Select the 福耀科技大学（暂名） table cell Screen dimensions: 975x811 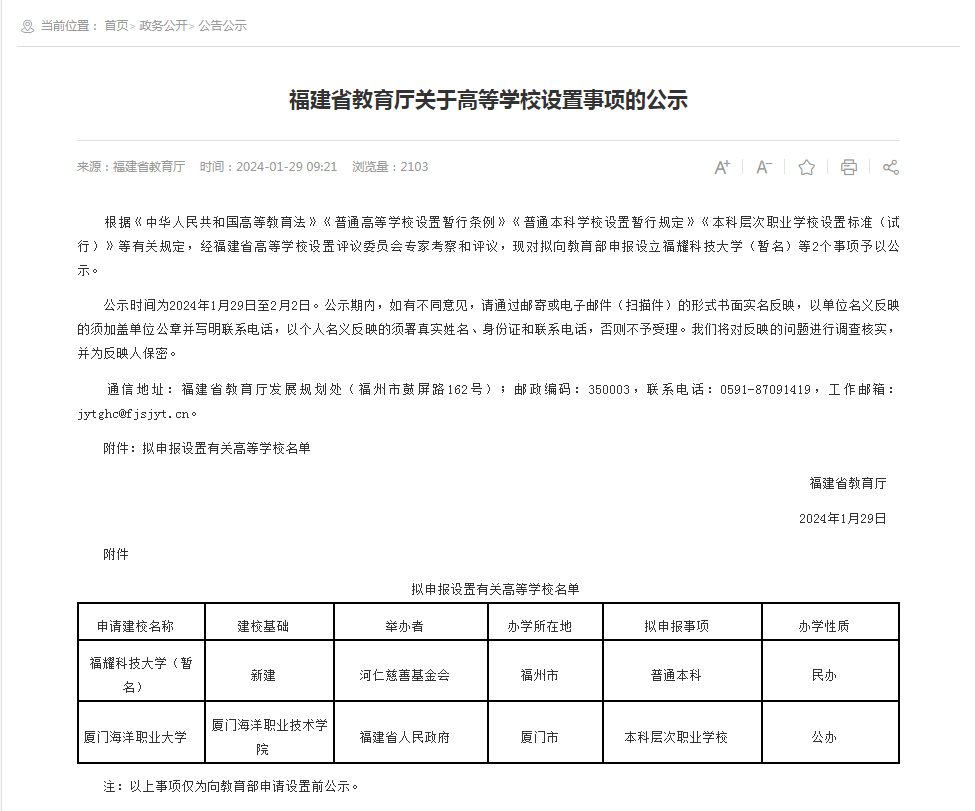point(141,675)
